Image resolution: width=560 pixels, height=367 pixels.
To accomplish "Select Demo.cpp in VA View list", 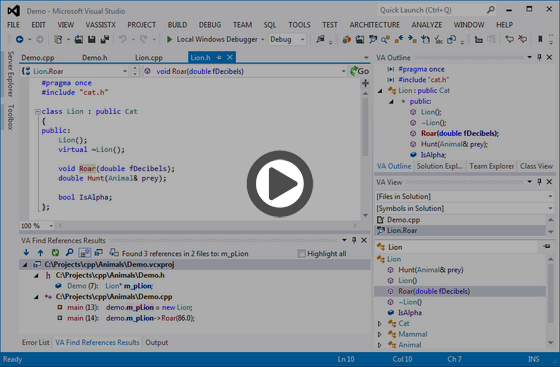I will 460,220.
